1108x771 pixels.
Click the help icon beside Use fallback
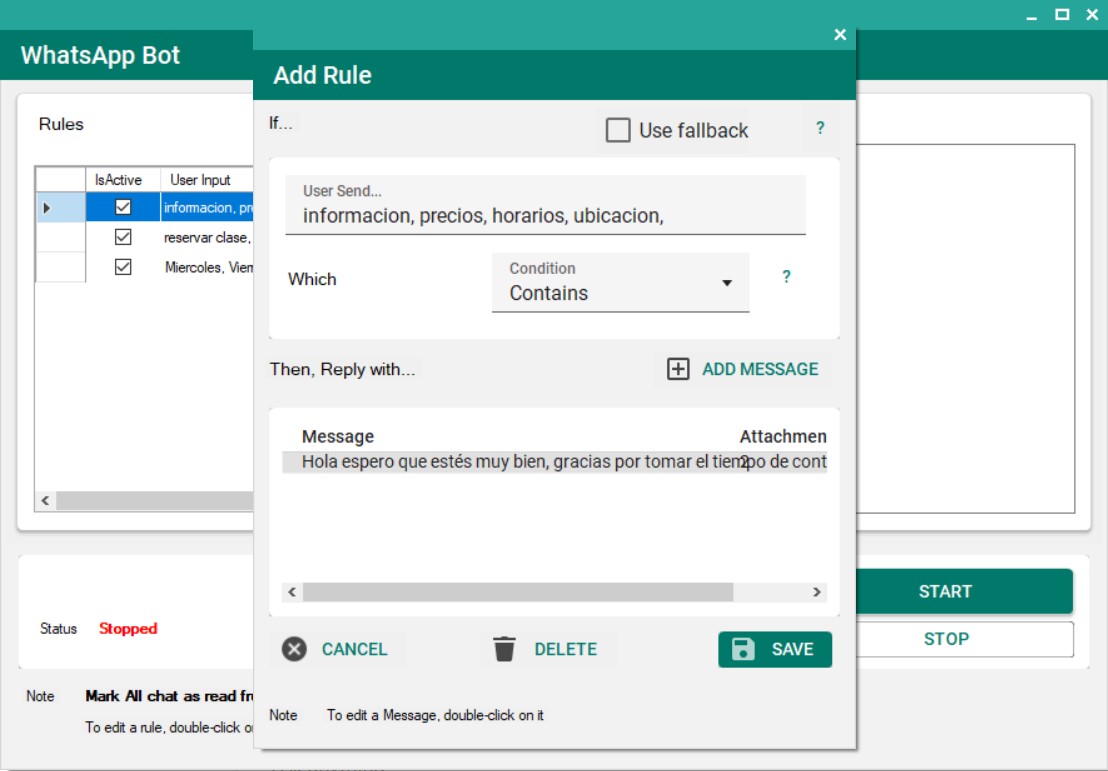click(820, 128)
